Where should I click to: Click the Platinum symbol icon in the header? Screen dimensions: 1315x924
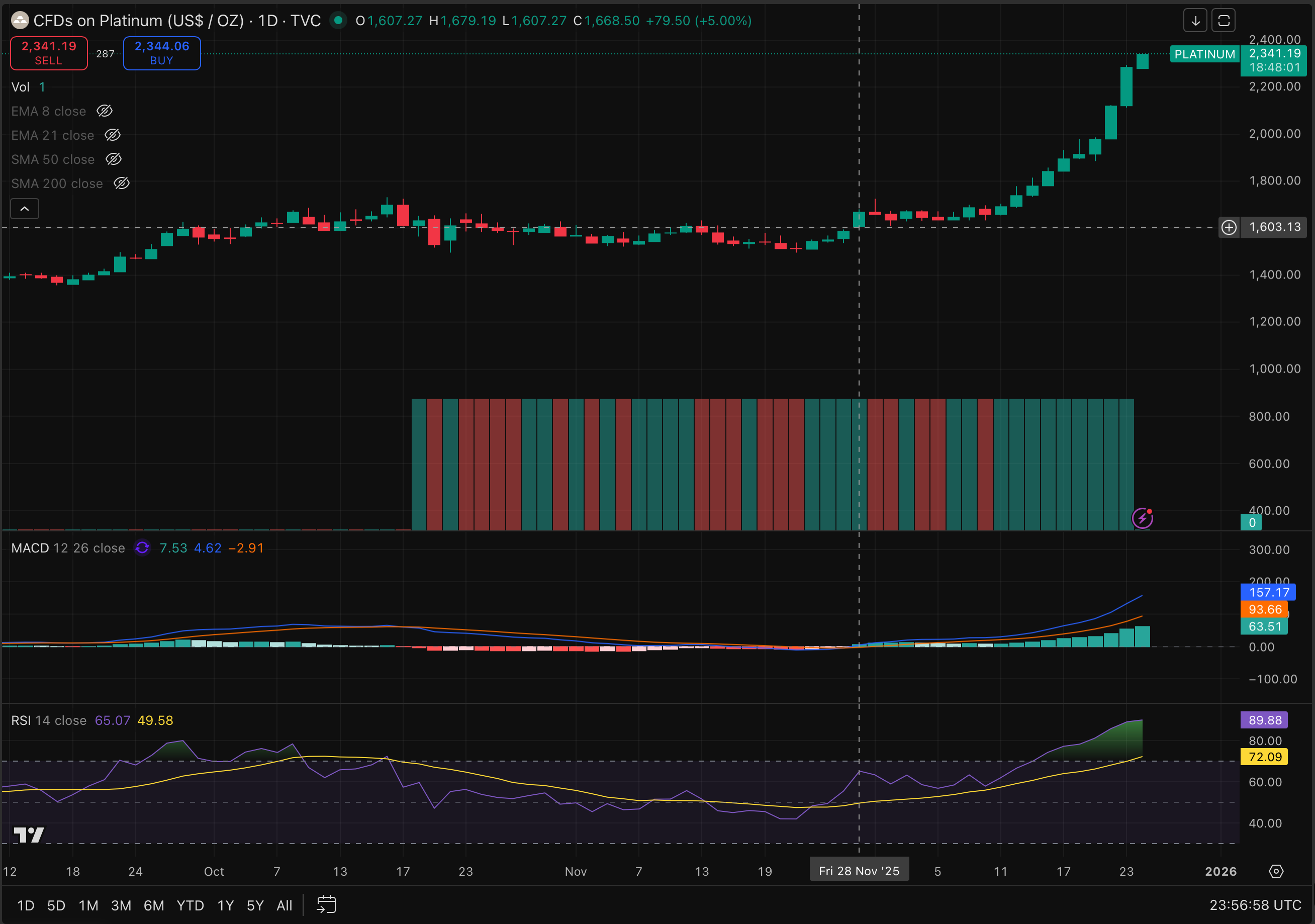(20, 21)
